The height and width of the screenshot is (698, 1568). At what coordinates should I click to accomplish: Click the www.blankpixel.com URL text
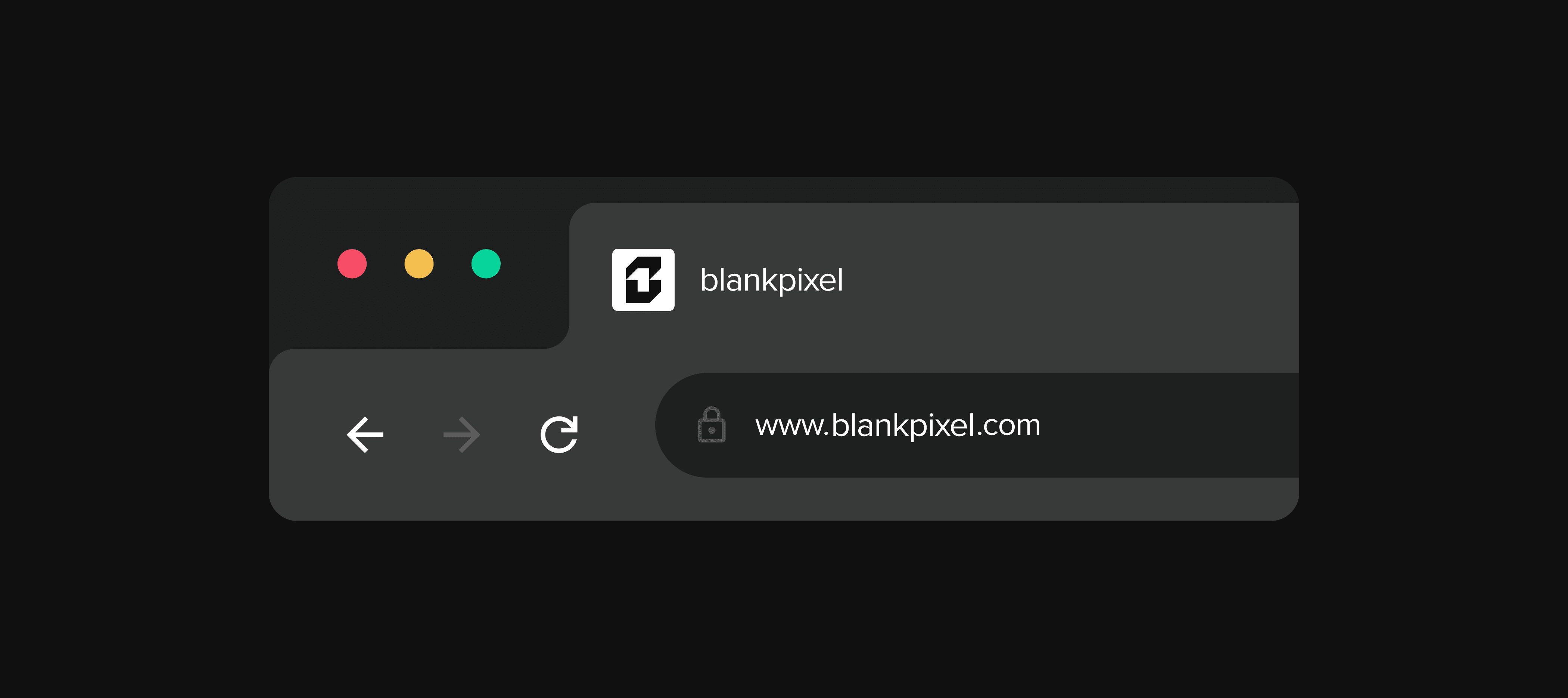[898, 425]
